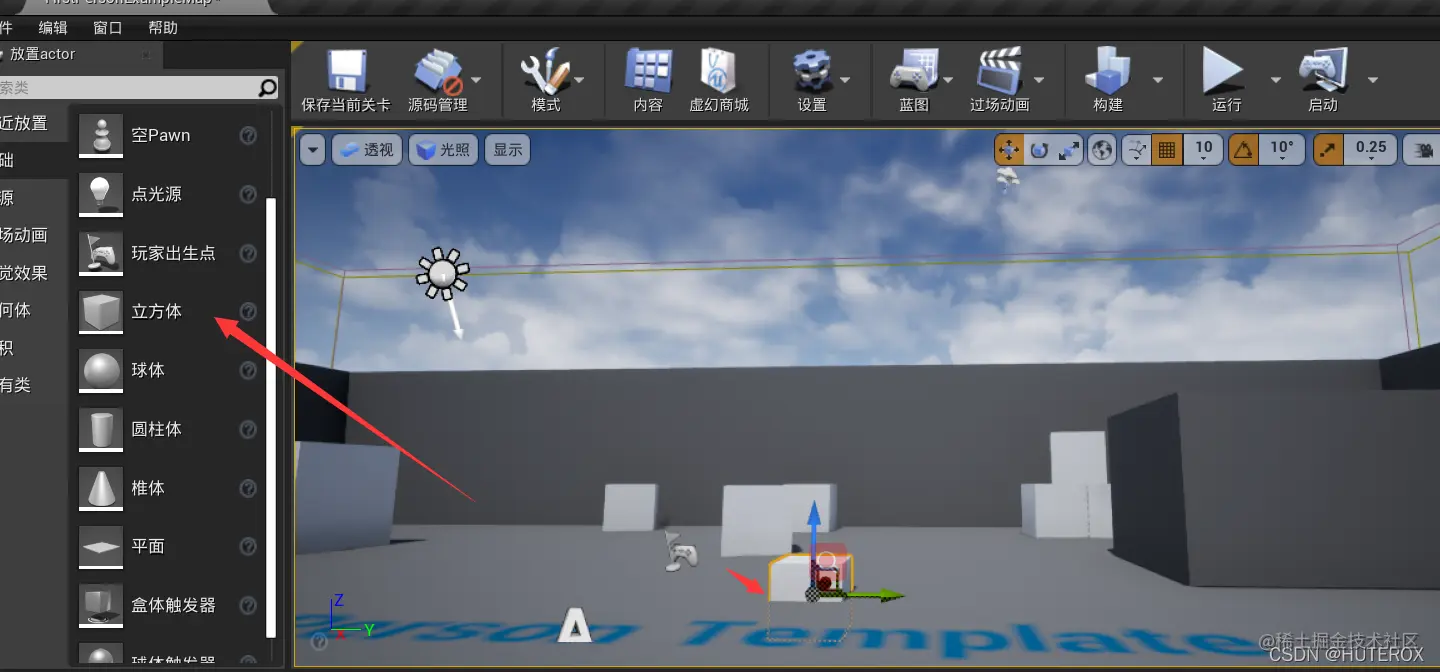1440x672 pixels.
Task: Select 玩家出生点 player start actor
Action: point(168,253)
